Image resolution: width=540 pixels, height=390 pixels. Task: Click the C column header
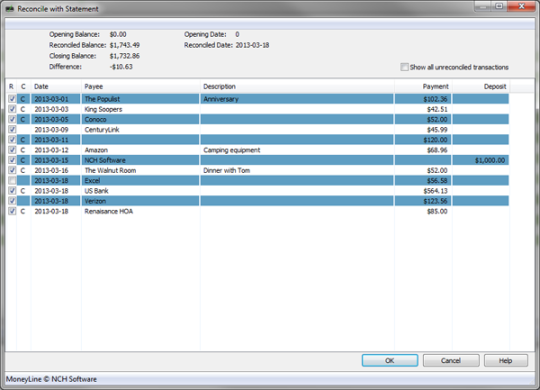point(23,86)
